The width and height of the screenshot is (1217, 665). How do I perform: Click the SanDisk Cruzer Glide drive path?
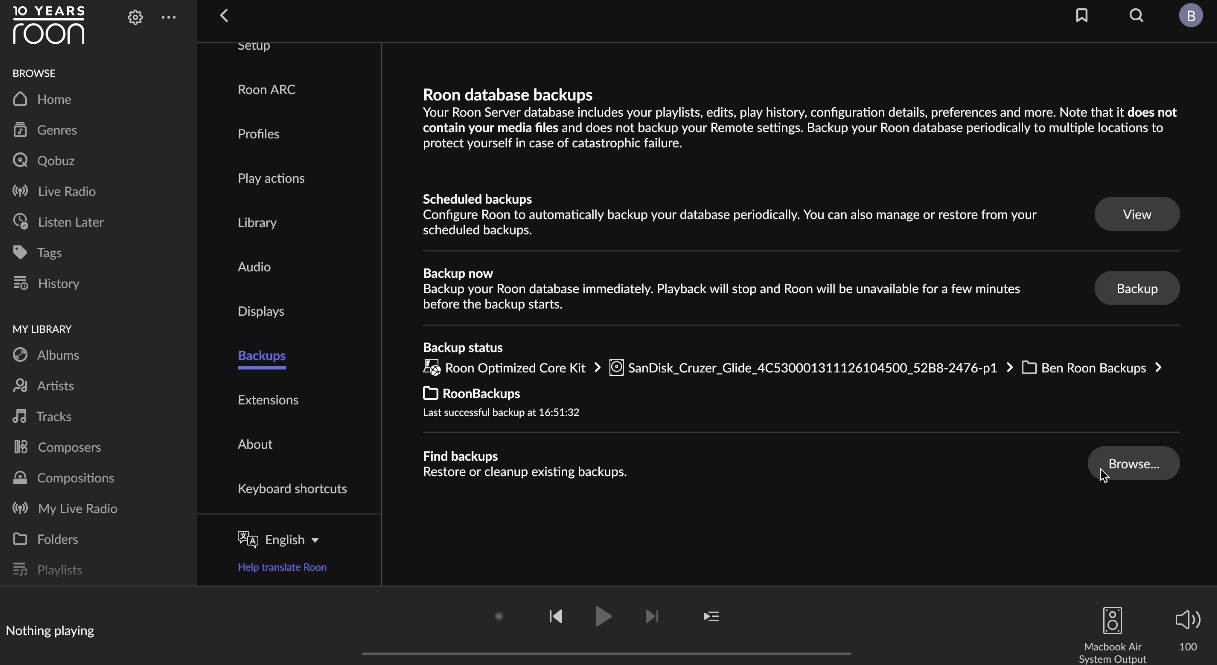click(803, 367)
